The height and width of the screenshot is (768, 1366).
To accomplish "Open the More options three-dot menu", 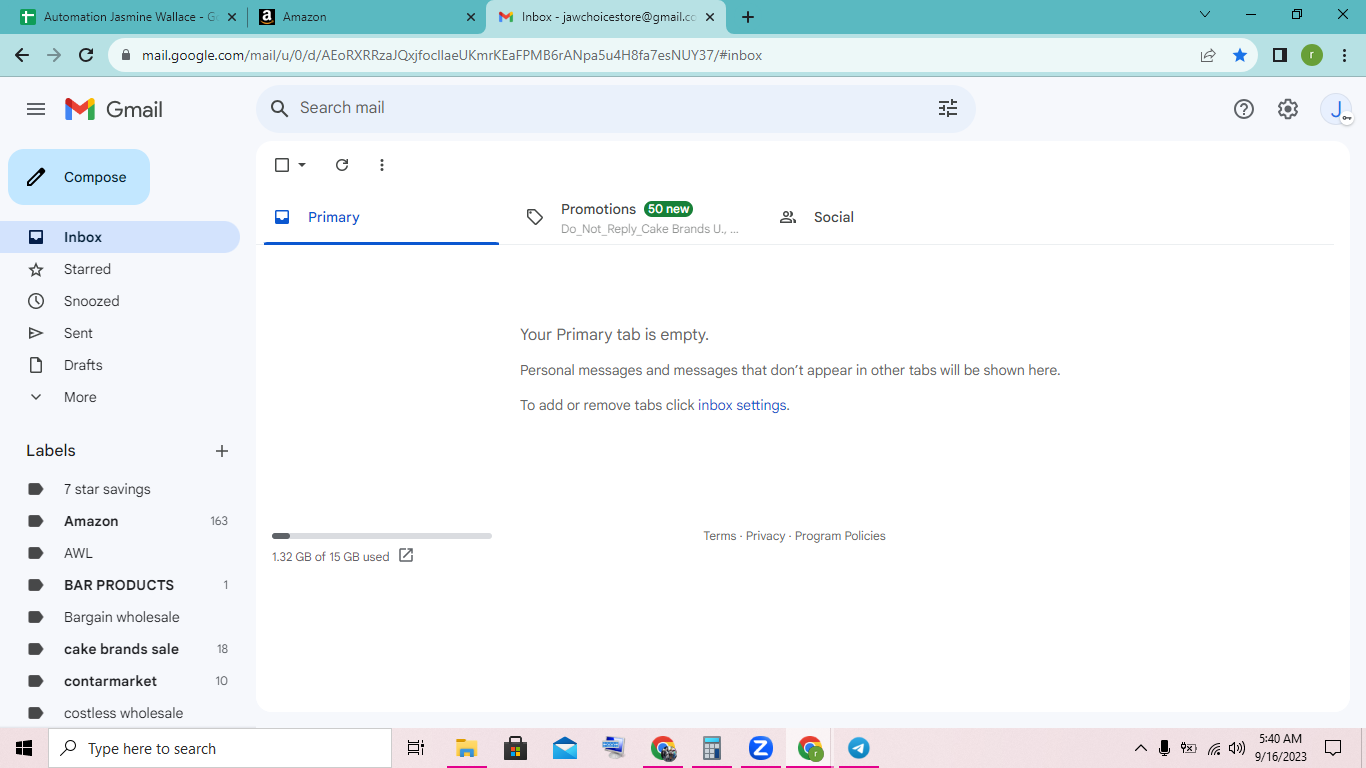I will (382, 165).
